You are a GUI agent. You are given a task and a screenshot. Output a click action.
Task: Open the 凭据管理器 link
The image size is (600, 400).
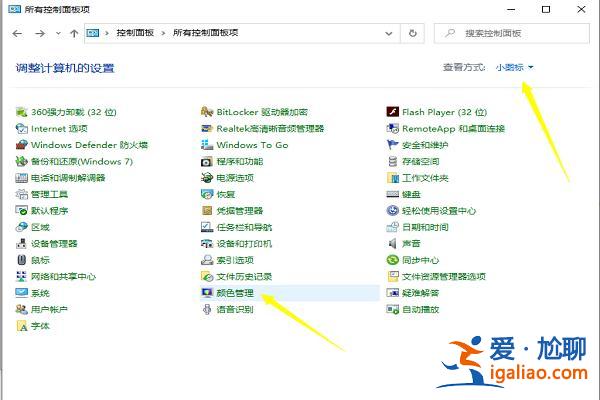point(240,211)
